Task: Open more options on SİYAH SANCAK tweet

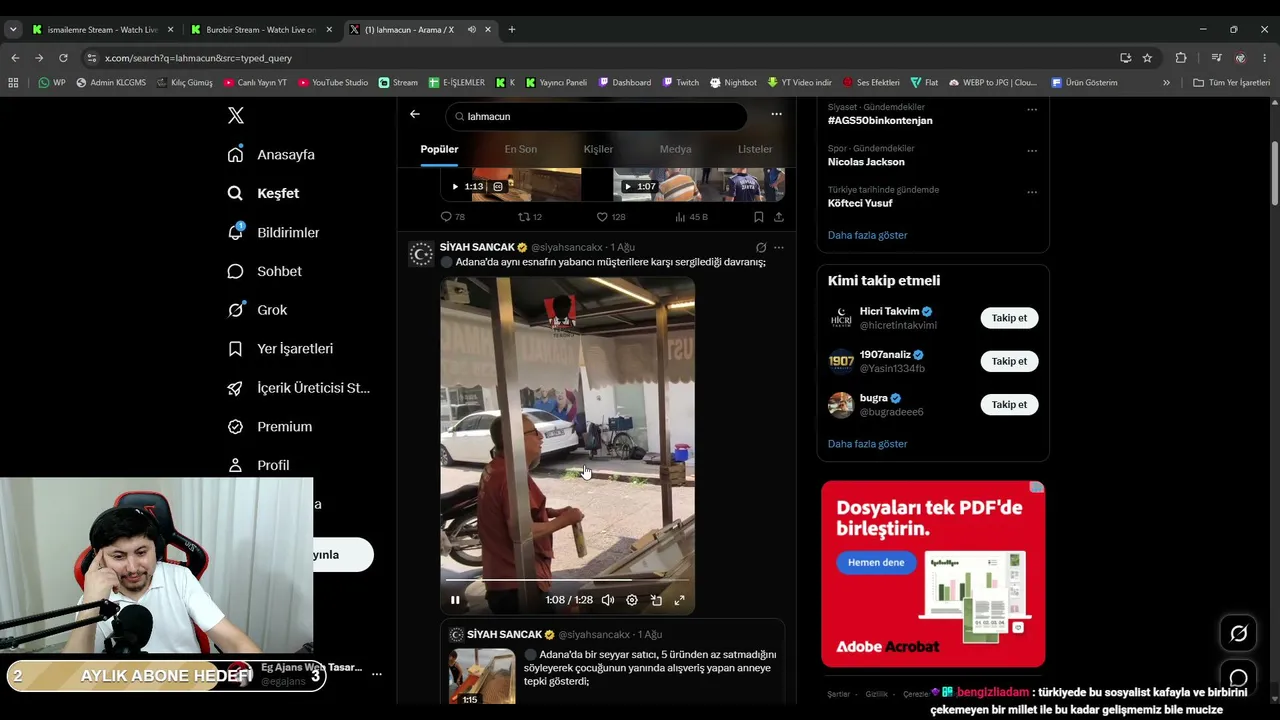Action: [x=779, y=247]
